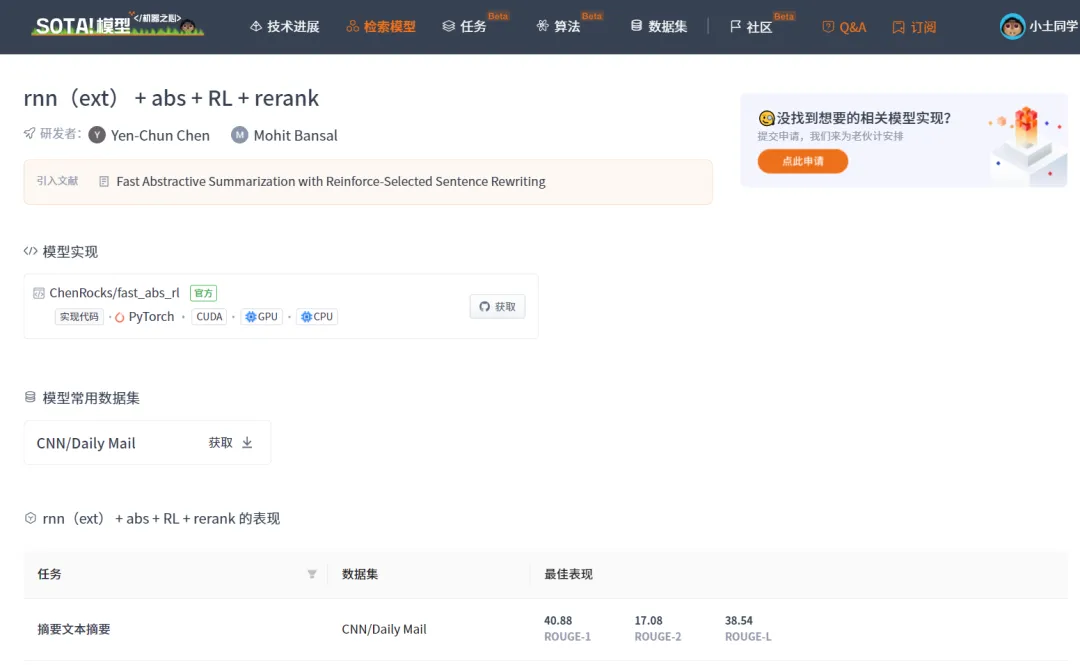Click the 数据集 column header

pos(360,574)
